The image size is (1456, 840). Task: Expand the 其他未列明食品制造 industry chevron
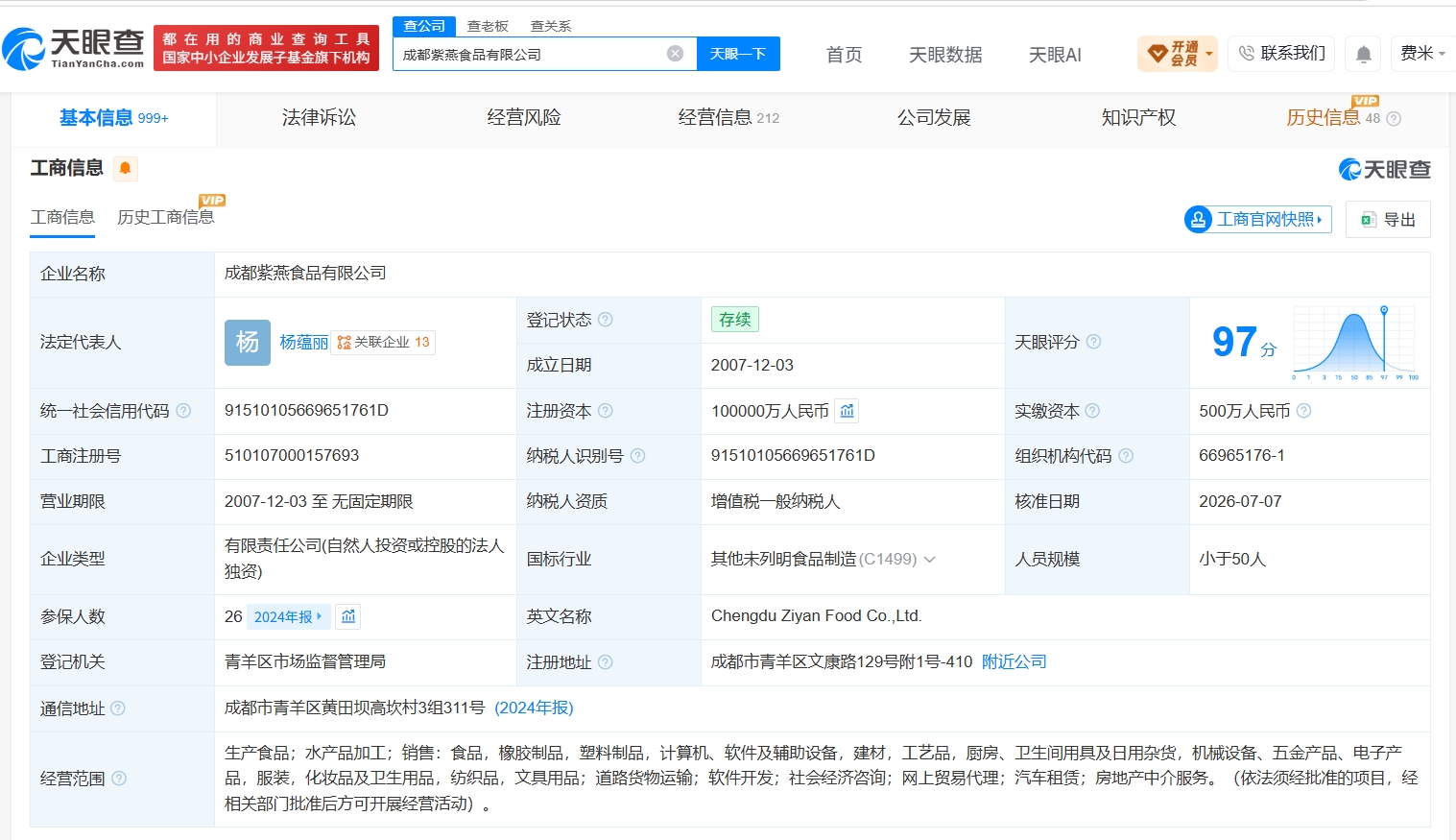click(929, 560)
